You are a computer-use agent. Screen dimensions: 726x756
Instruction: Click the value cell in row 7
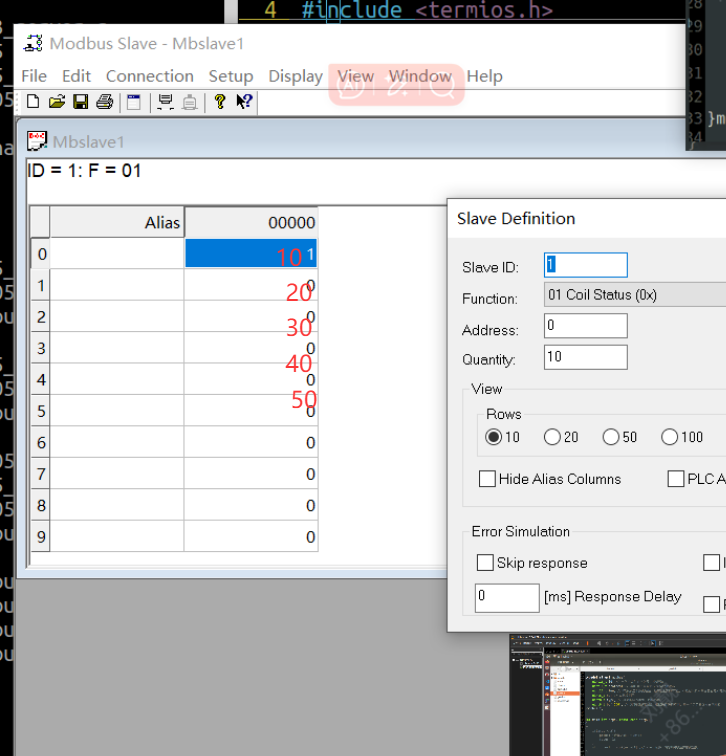pyautogui.click(x=251, y=473)
